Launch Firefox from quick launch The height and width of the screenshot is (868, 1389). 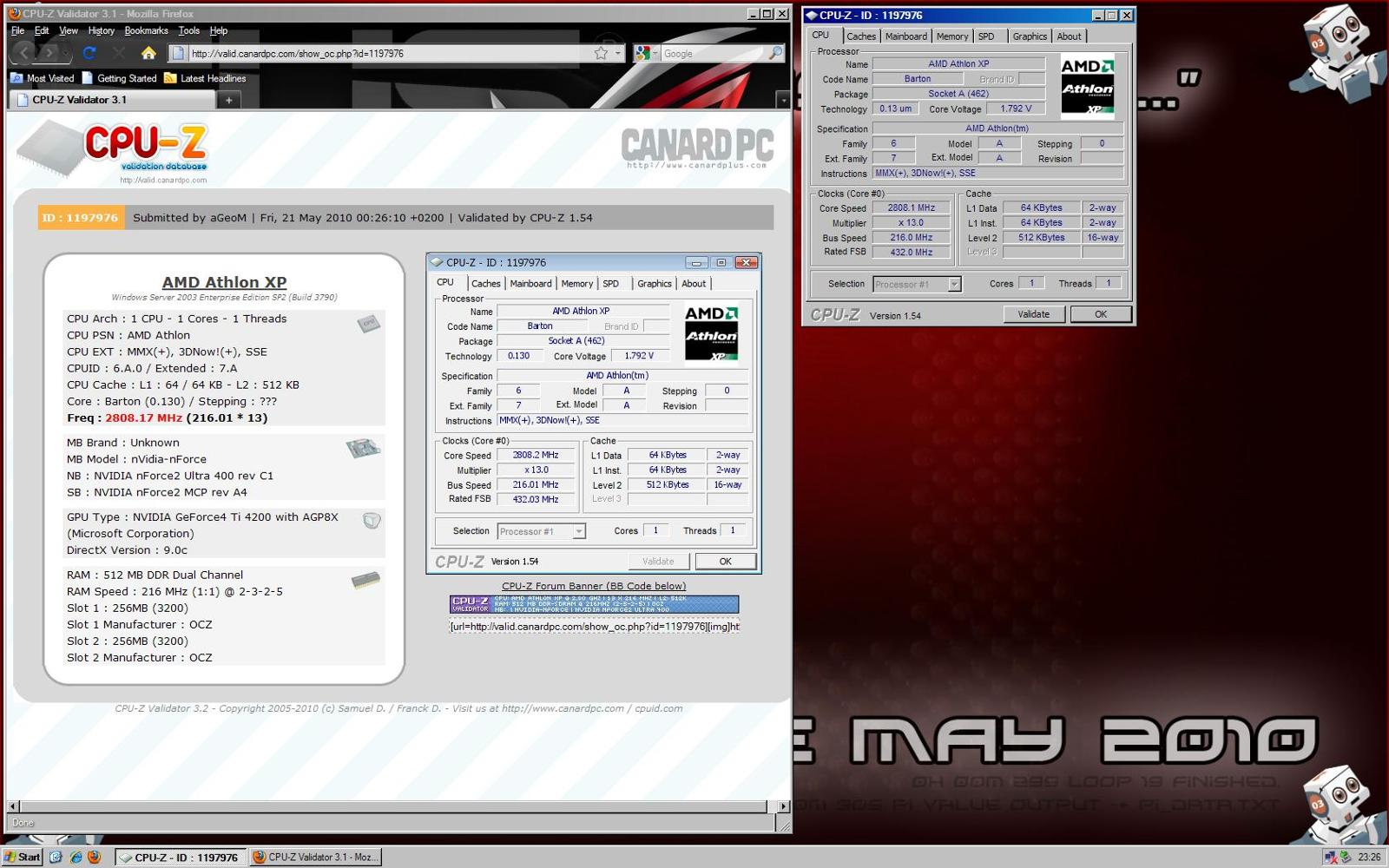pos(94,857)
